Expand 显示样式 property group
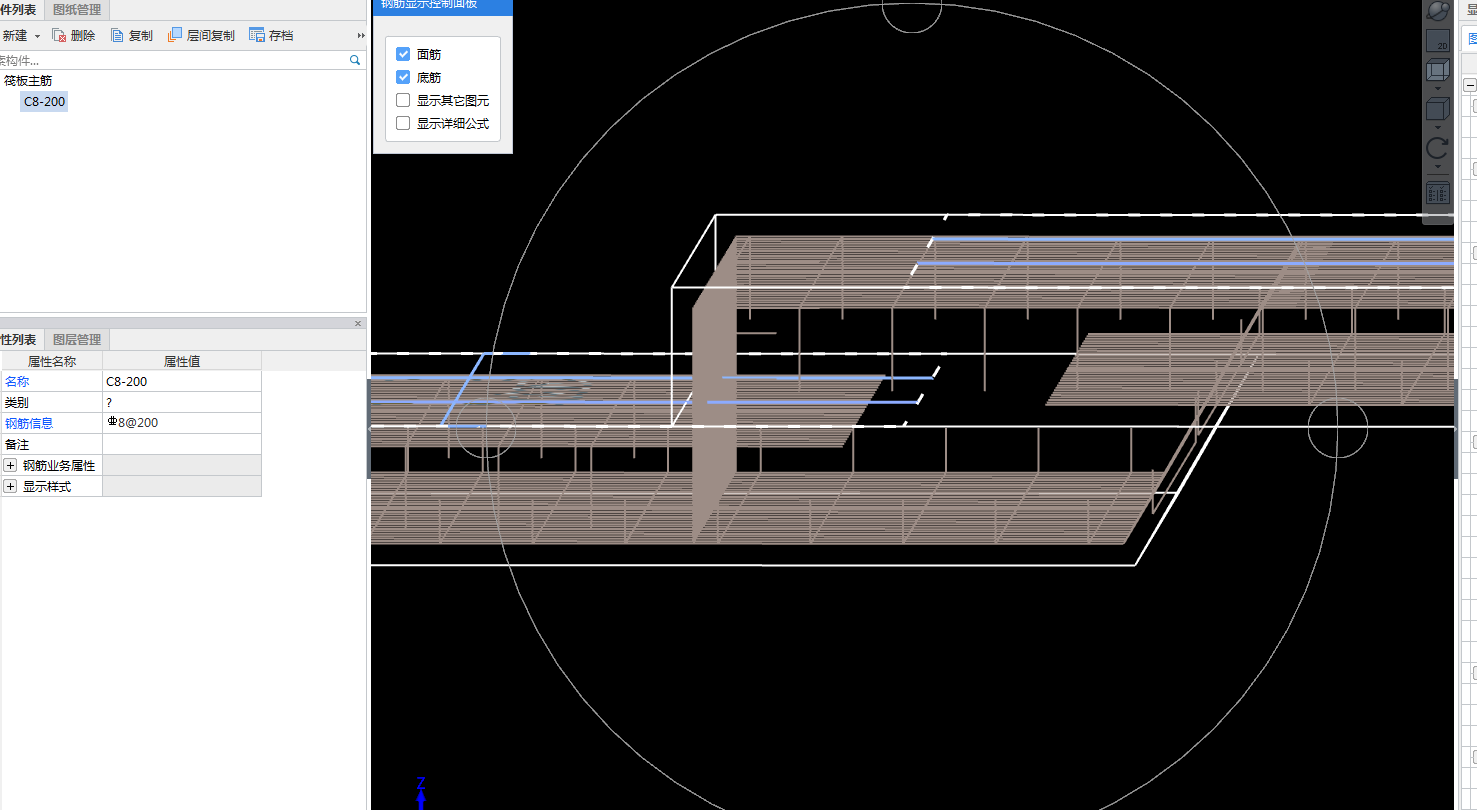 click(x=11, y=486)
